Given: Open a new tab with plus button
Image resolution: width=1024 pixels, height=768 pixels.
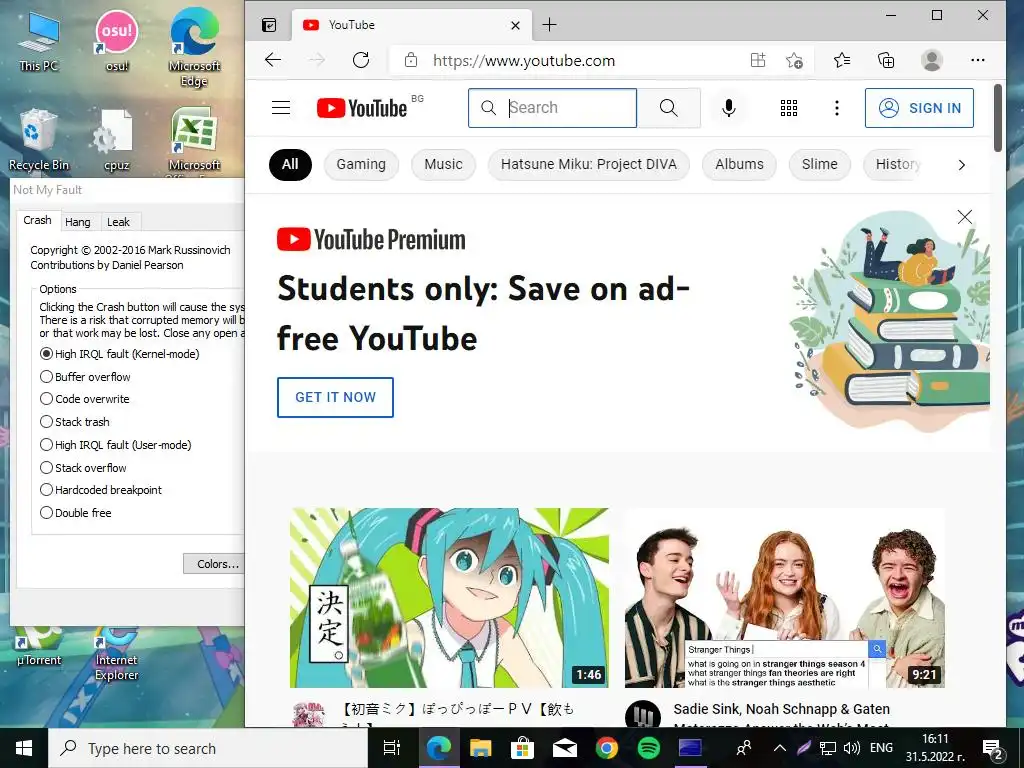Looking at the screenshot, I should pos(550,25).
